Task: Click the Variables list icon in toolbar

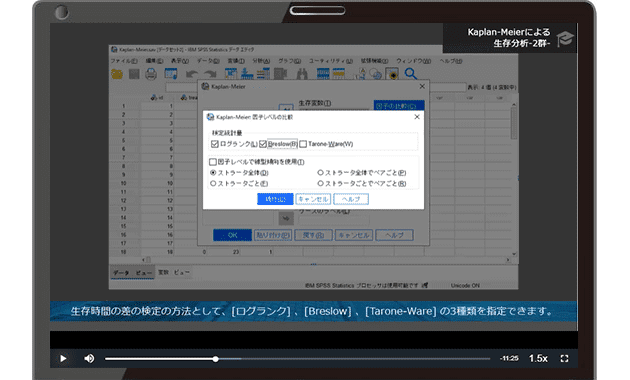Action: click(263, 74)
